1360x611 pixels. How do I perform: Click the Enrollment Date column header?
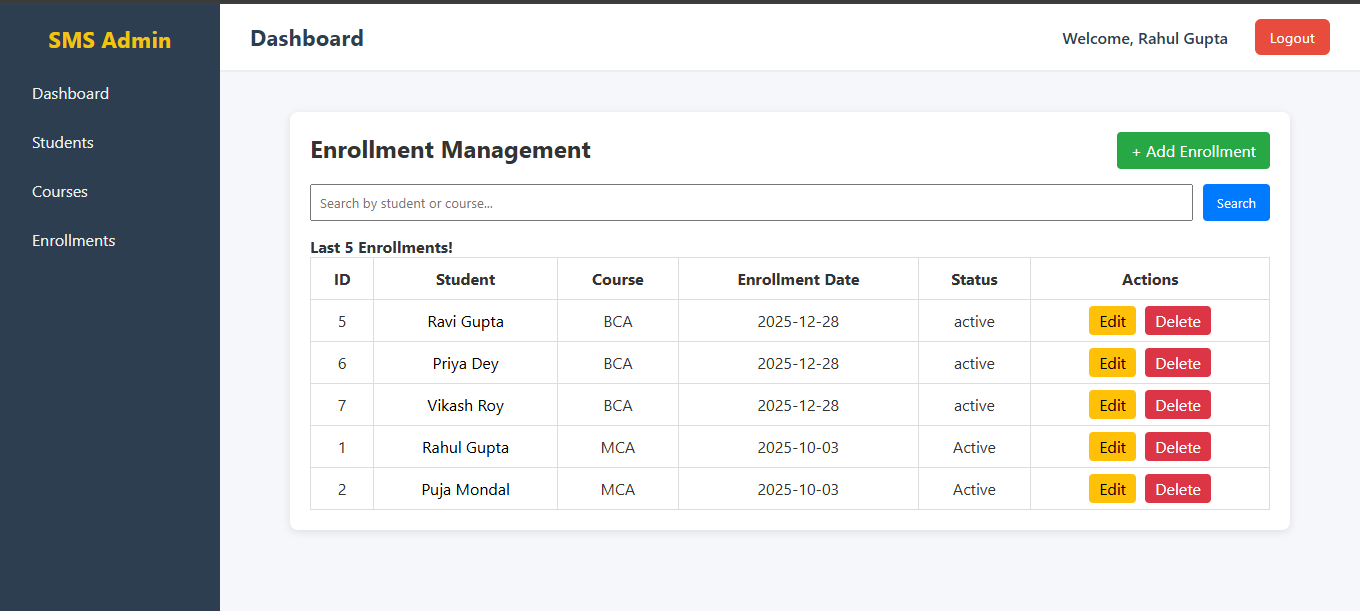point(798,279)
